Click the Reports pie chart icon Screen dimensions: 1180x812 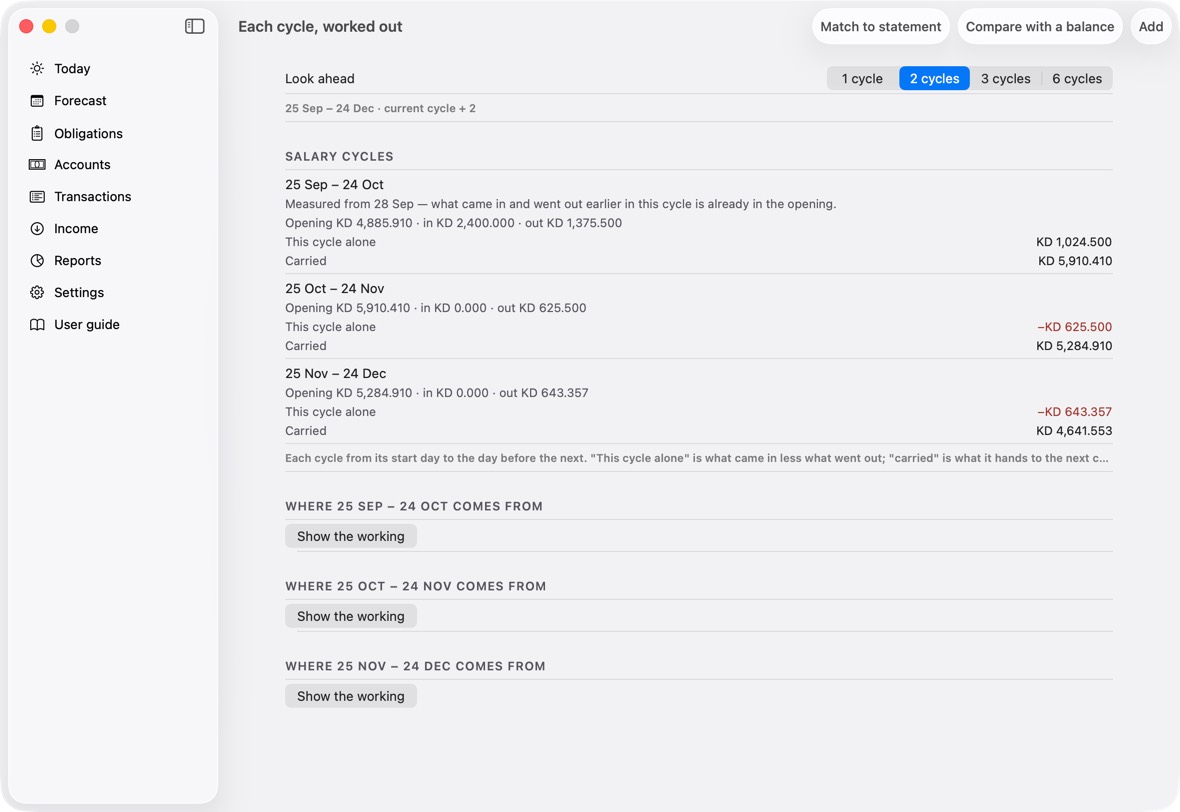click(x=37, y=260)
